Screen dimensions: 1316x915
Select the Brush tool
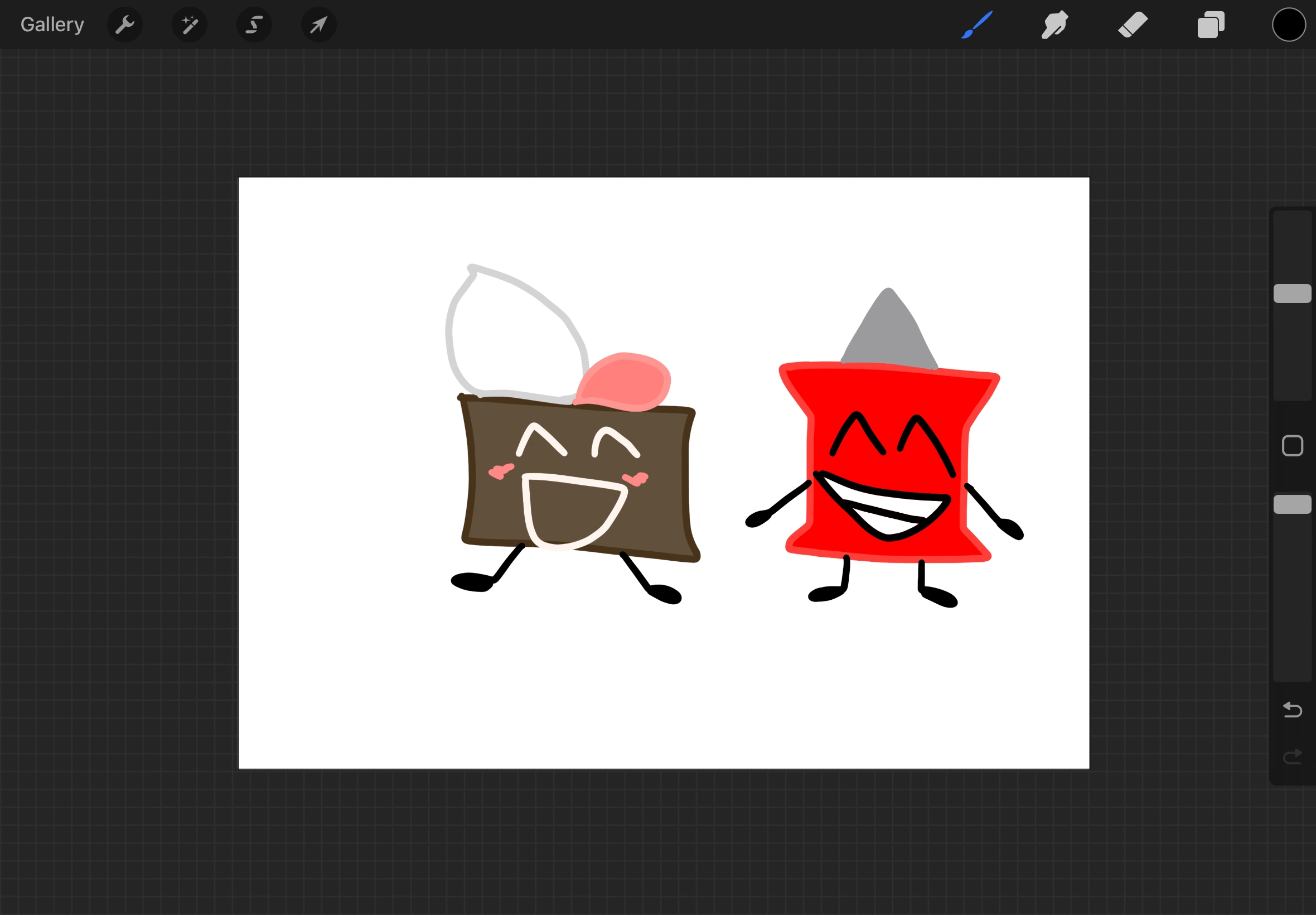(977, 25)
